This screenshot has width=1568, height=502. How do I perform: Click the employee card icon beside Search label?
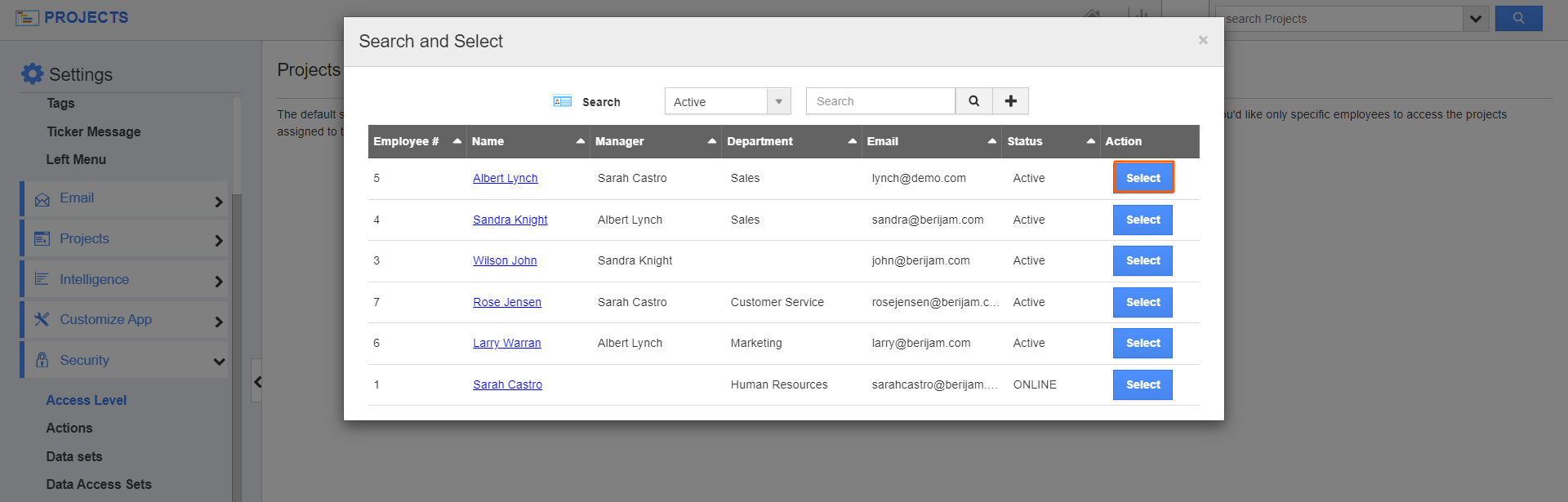(562, 101)
